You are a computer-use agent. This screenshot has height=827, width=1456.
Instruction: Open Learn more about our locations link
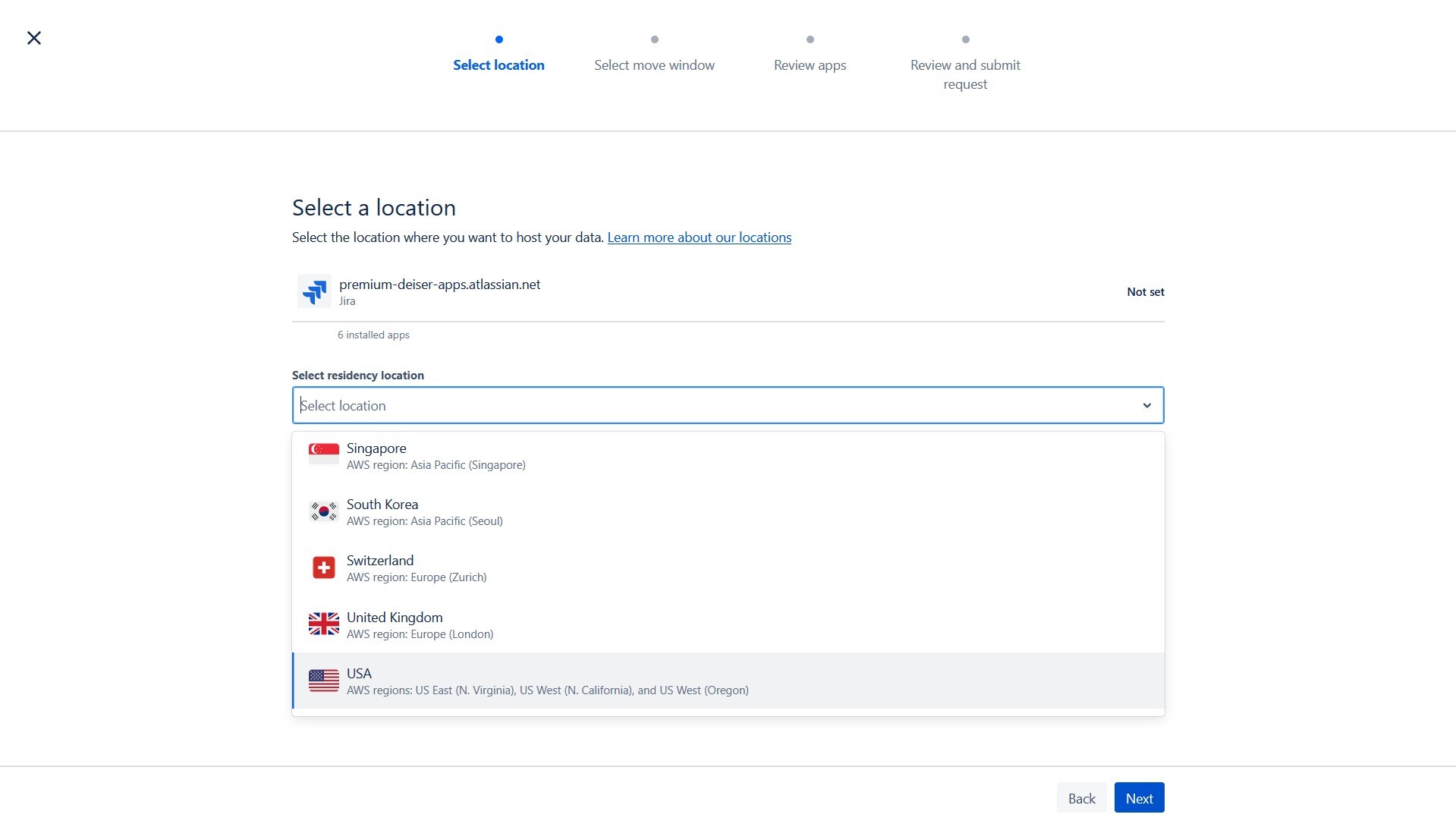pyautogui.click(x=699, y=237)
